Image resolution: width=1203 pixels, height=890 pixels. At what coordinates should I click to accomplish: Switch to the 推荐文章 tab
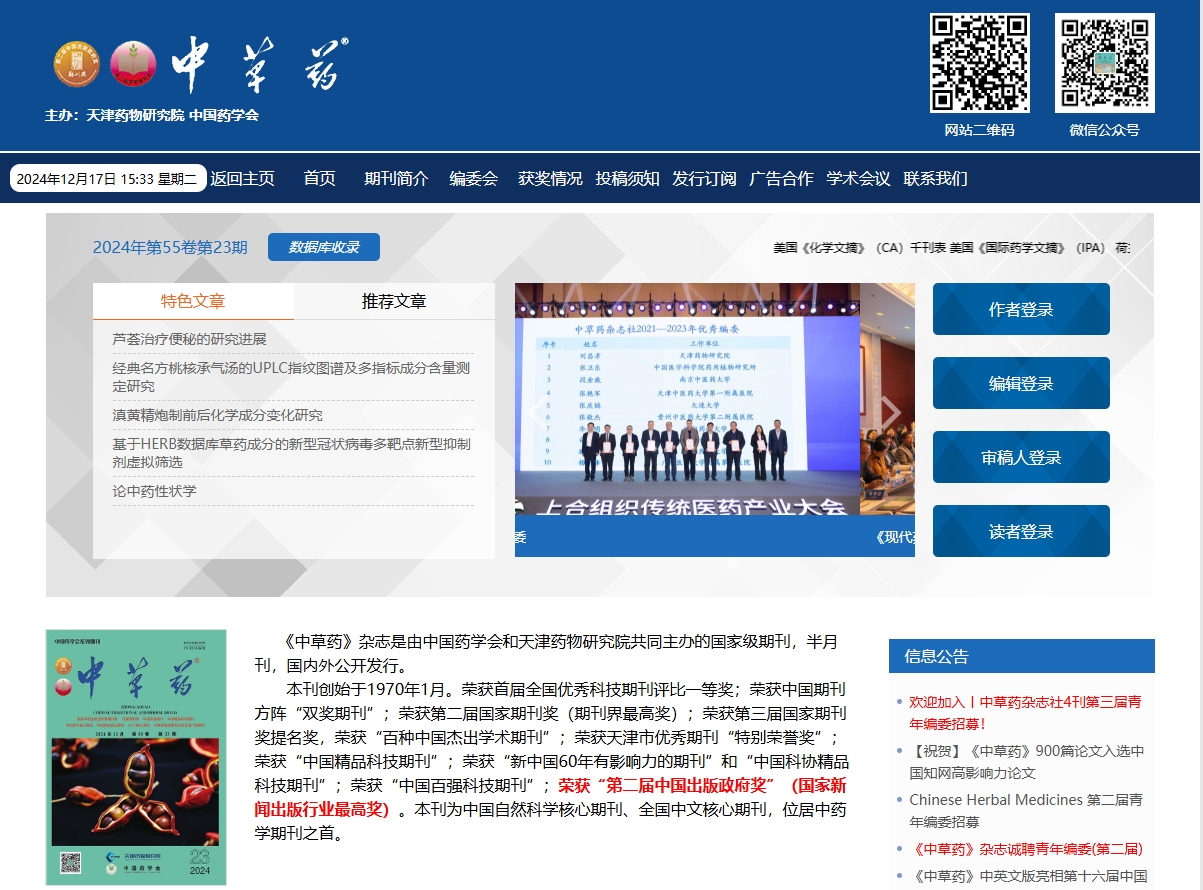click(x=394, y=301)
